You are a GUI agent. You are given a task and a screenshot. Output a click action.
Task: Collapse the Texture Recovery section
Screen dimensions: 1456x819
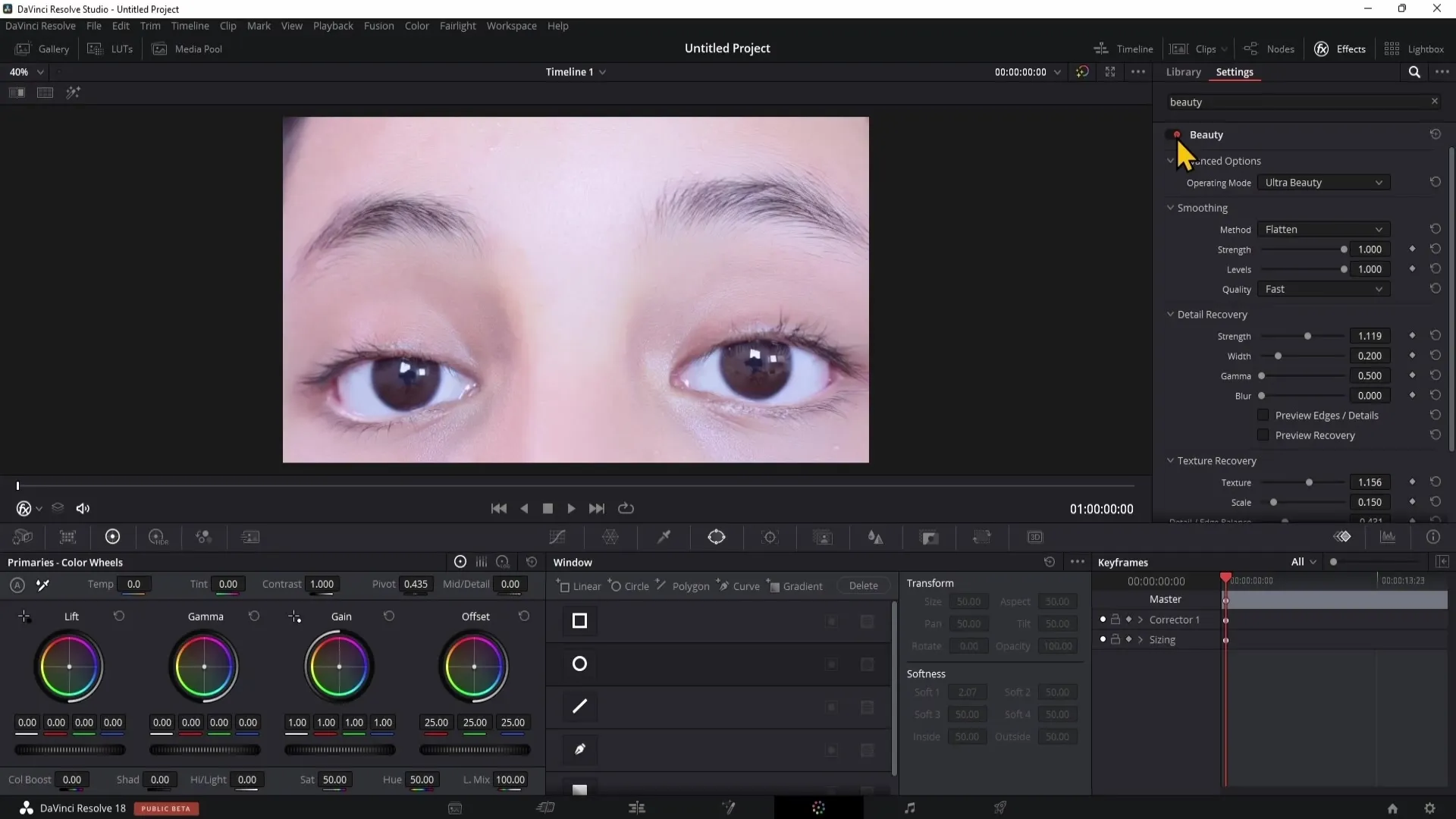tap(1171, 460)
